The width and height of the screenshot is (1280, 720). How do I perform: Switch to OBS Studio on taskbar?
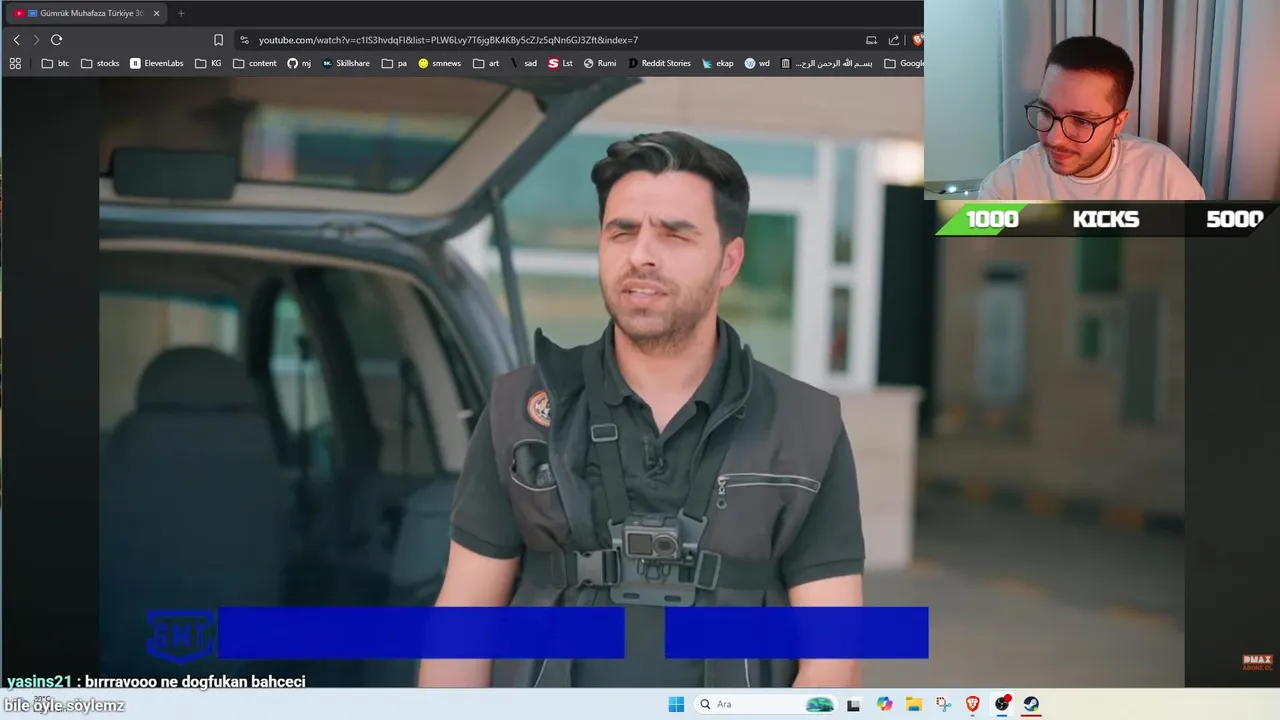click(x=1002, y=704)
